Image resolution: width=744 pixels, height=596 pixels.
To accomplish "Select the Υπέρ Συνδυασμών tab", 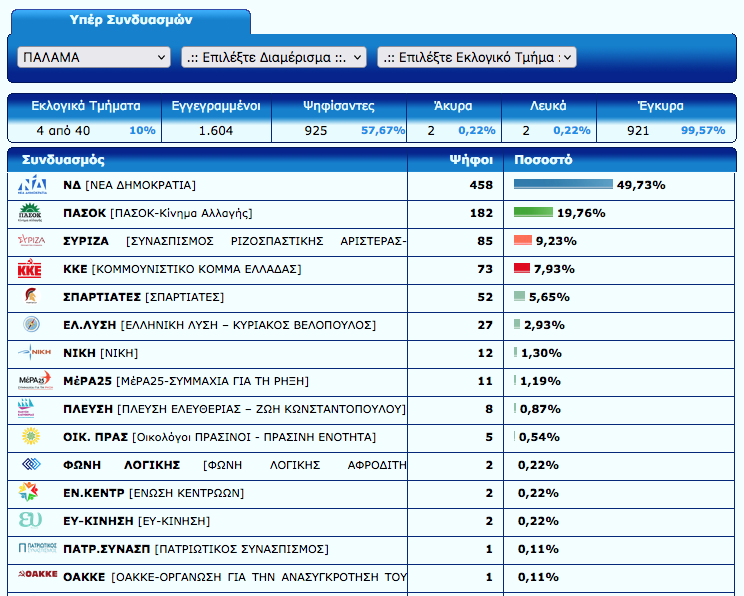I will point(131,20).
